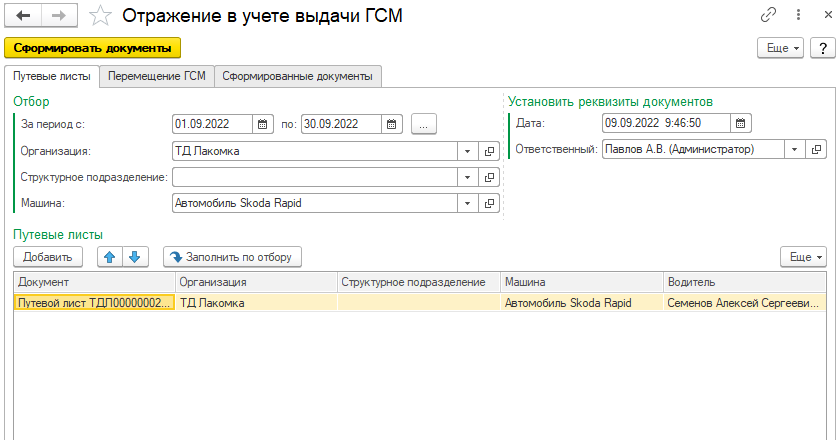Viewport: 839px width, 444px height.
Task: Open calendar for document date field
Action: (740, 124)
